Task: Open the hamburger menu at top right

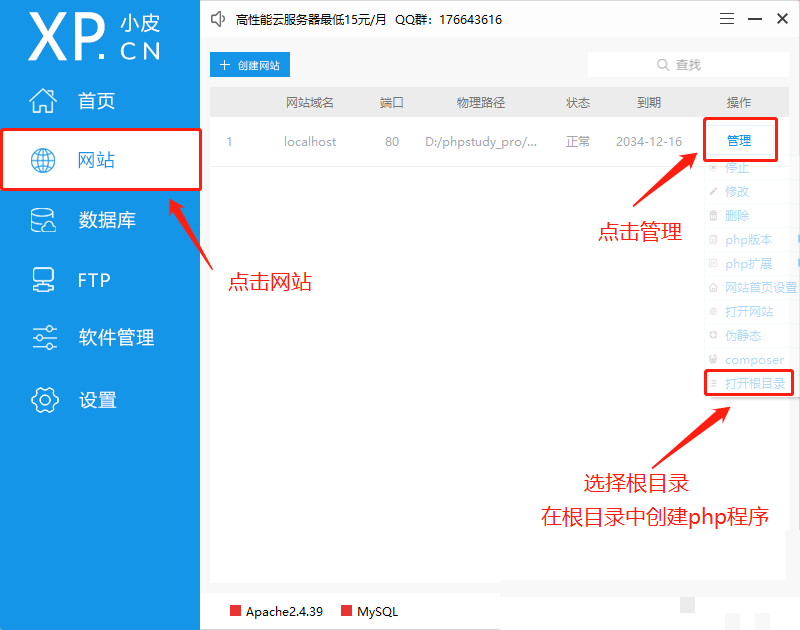Action: pyautogui.click(x=728, y=18)
